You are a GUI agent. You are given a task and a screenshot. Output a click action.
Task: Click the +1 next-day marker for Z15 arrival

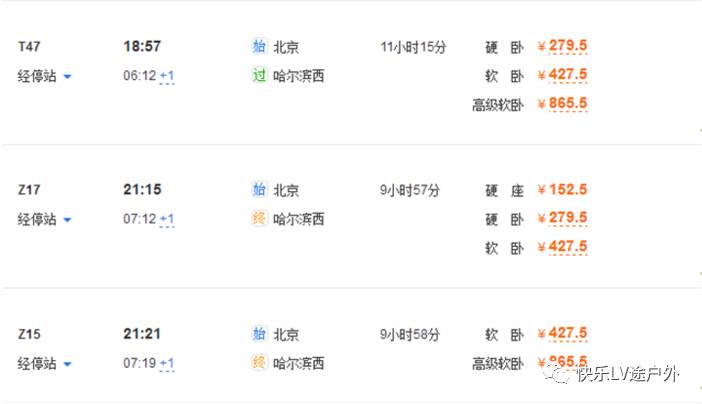167,363
